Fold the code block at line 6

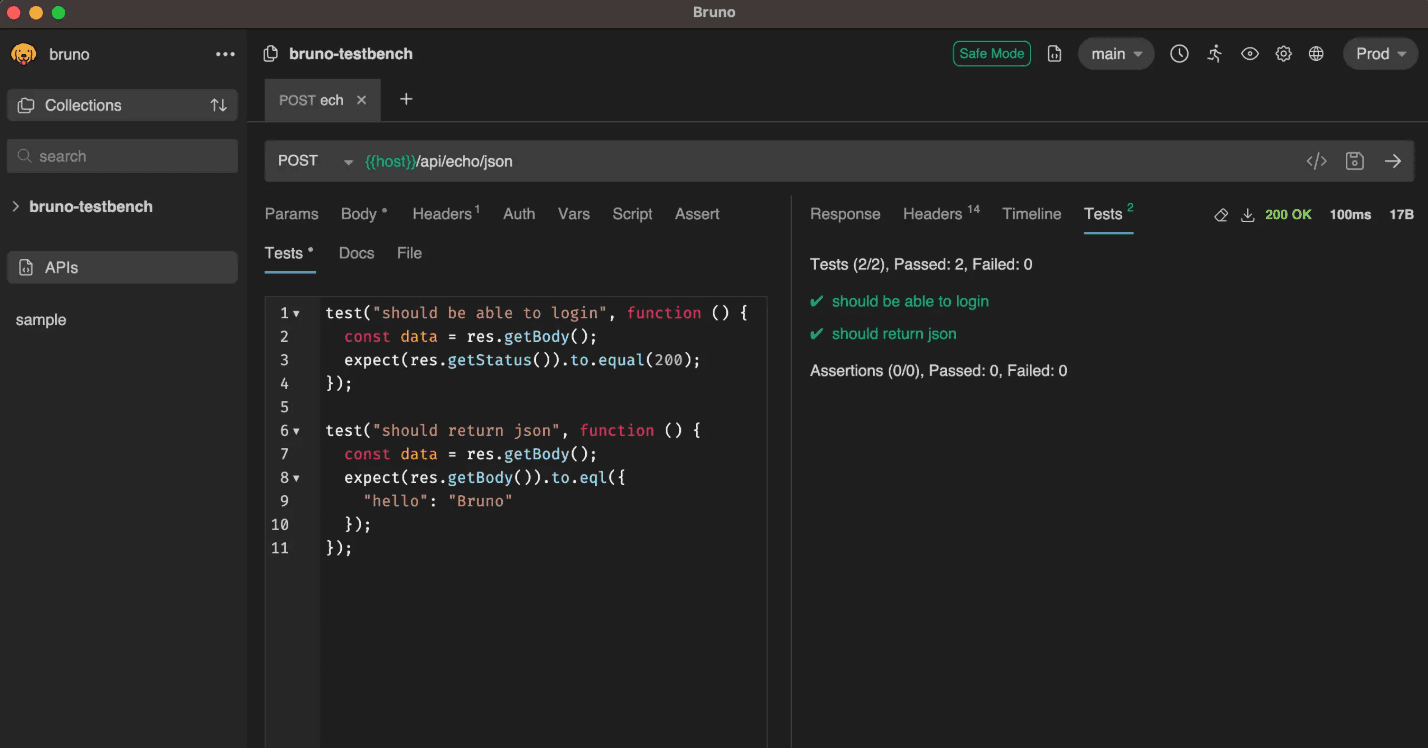297,431
